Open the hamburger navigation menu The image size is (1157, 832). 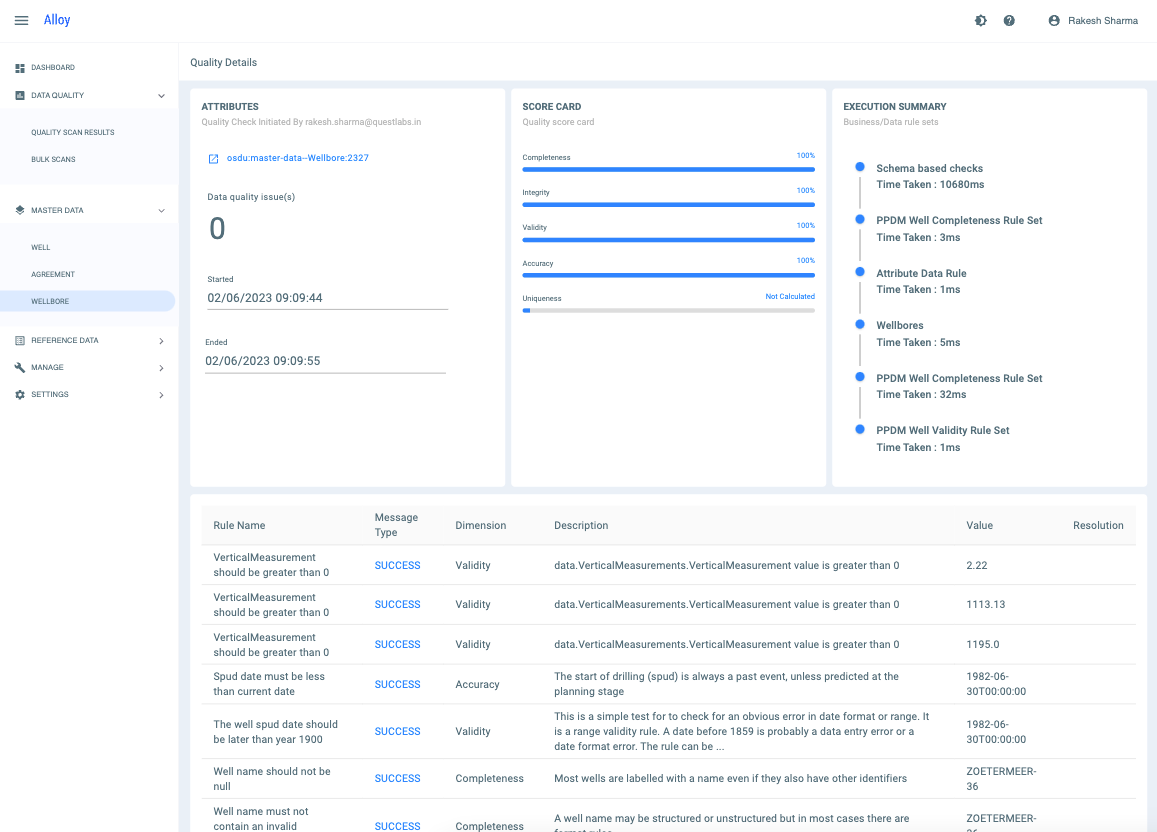21,21
